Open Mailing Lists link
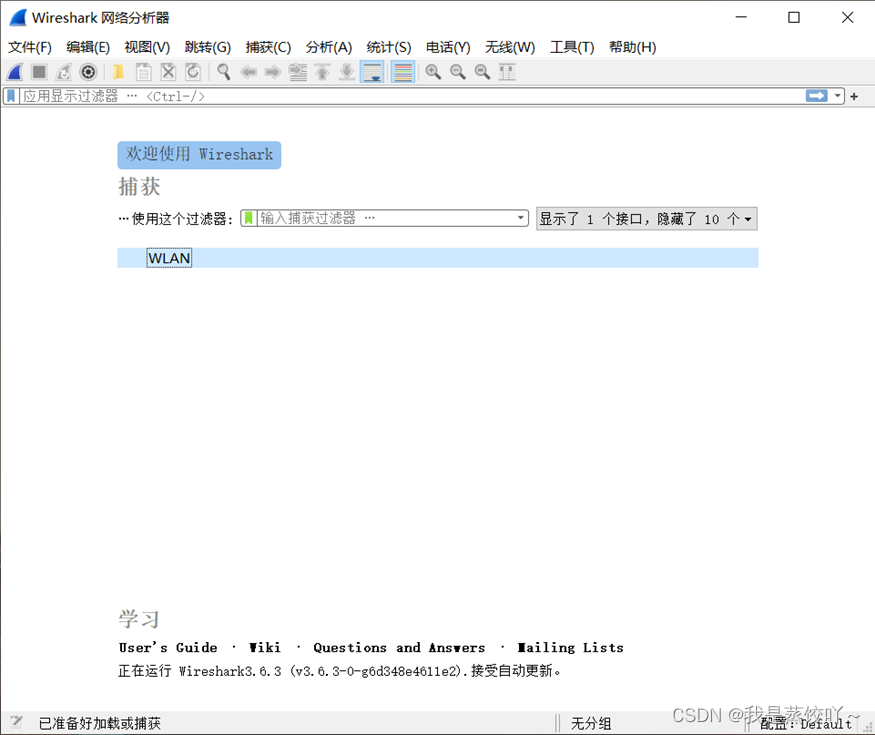Screen dimensions: 875x735 tap(570, 647)
